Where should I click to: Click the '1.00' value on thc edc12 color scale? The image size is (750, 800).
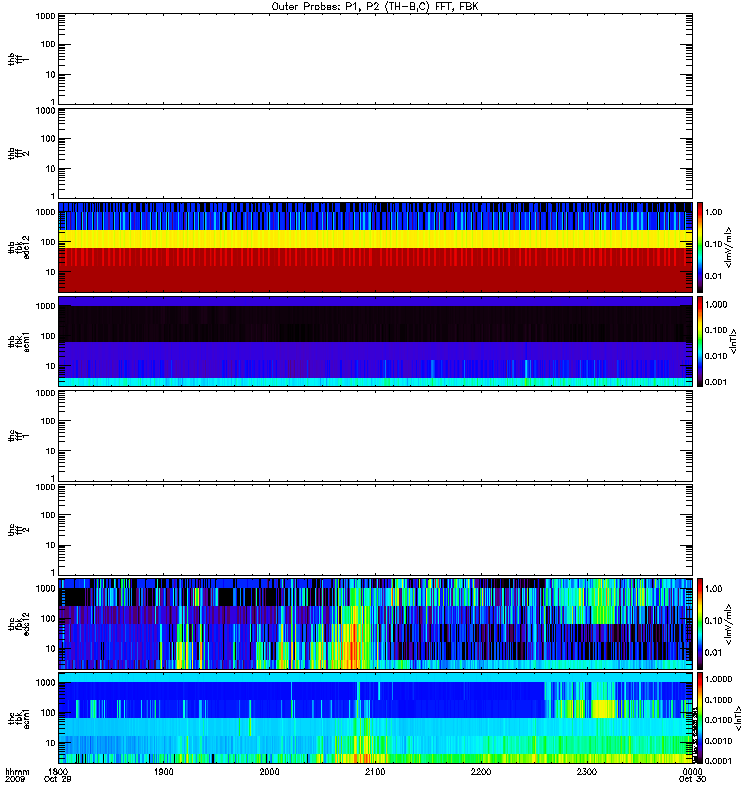point(713,589)
